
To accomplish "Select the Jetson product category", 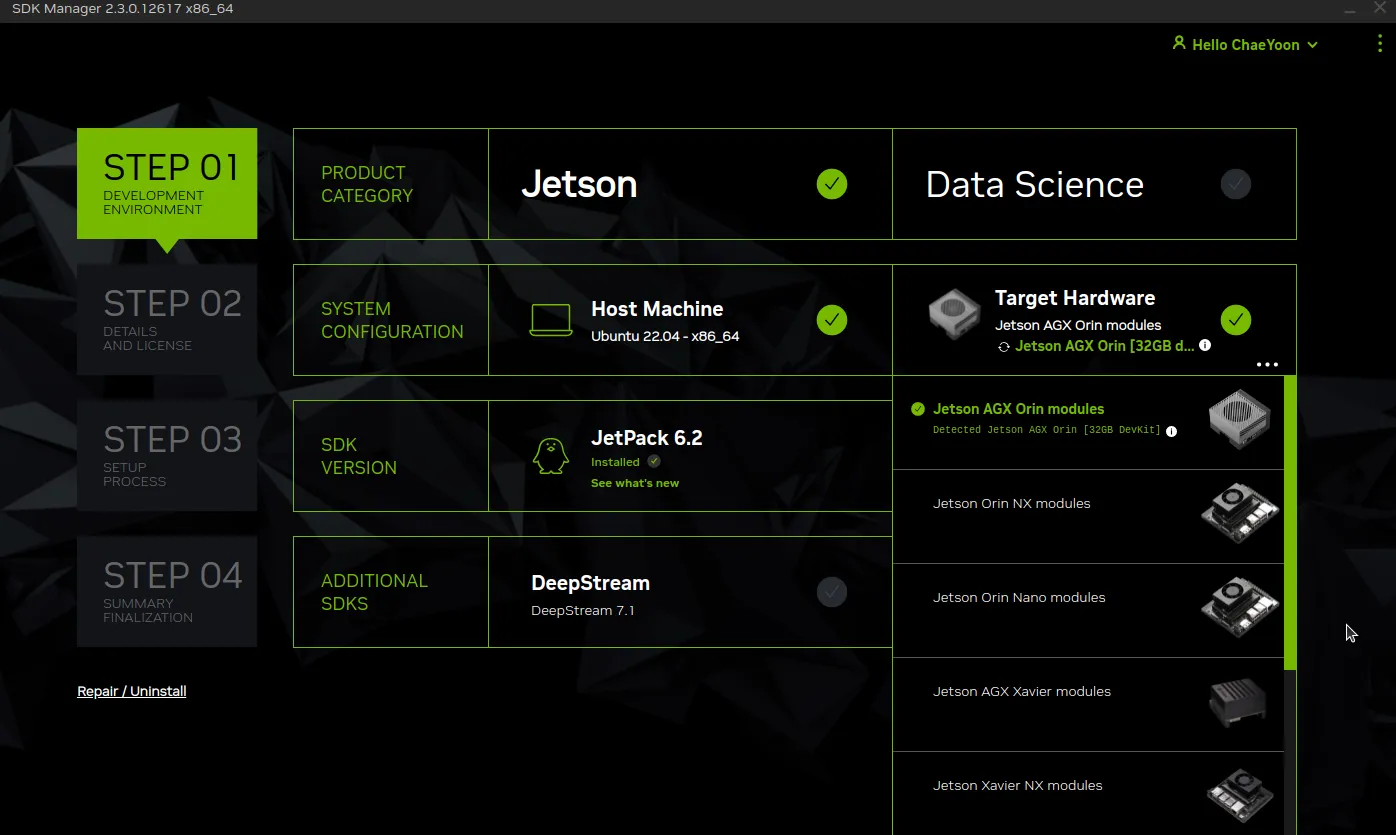I will coord(690,184).
